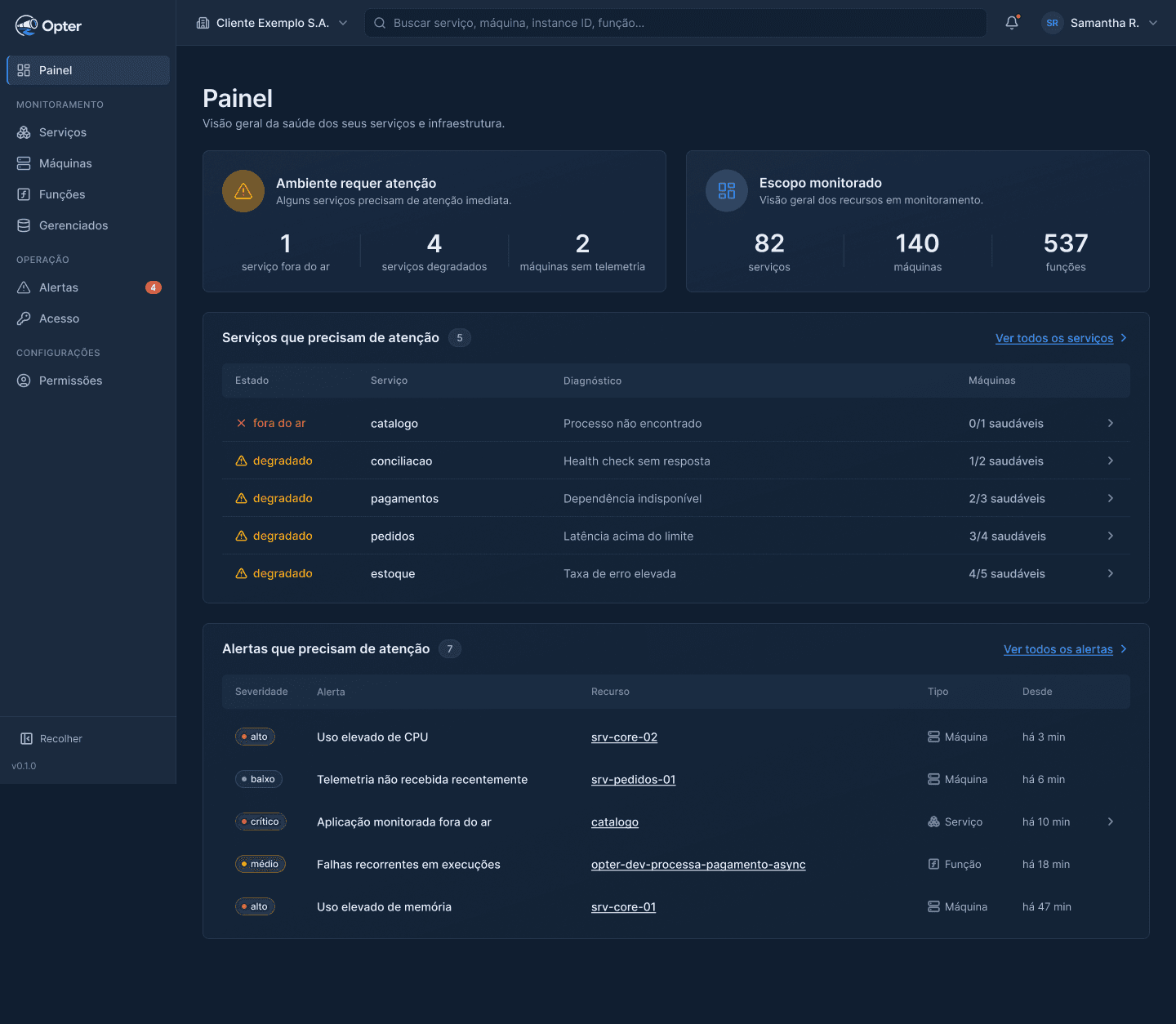This screenshot has width=1176, height=1024.
Task: Click the 'Health check sem resposta' diagnosis
Action: (x=637, y=461)
